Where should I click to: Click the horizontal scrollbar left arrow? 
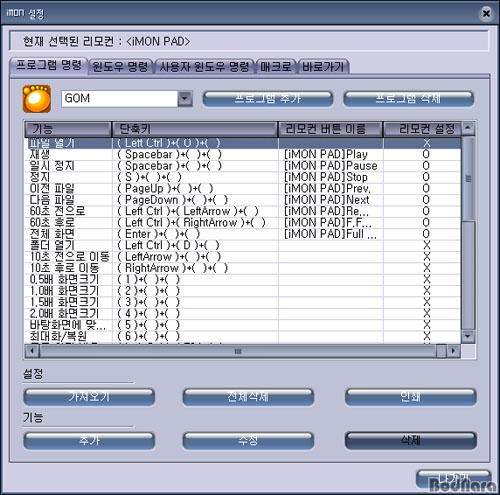(x=32, y=351)
